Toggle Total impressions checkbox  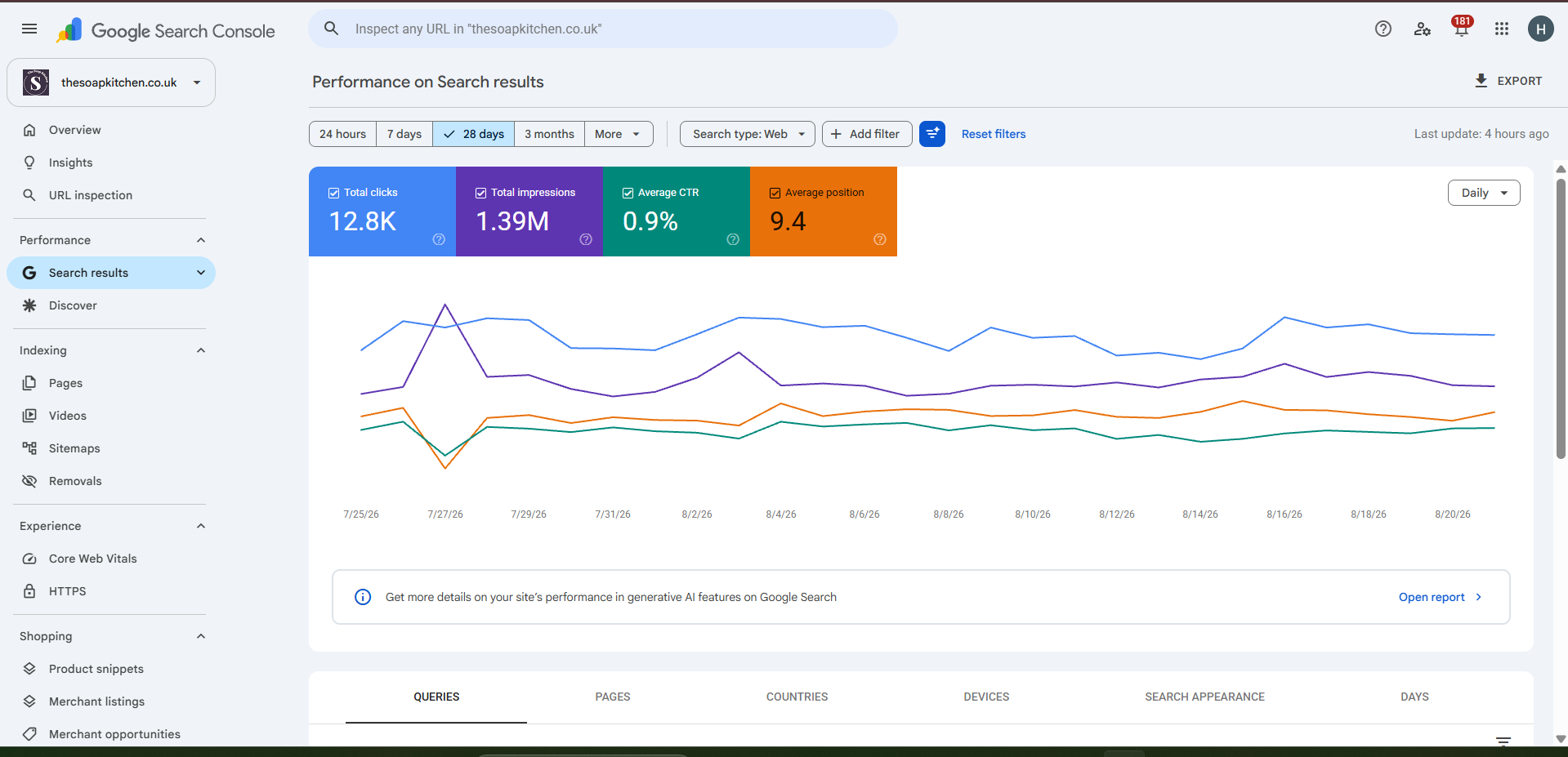480,193
